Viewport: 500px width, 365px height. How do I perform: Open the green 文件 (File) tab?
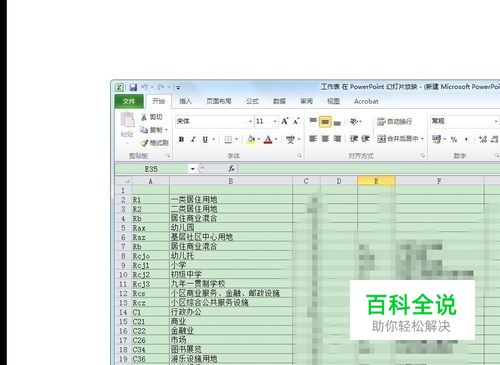pos(129,101)
